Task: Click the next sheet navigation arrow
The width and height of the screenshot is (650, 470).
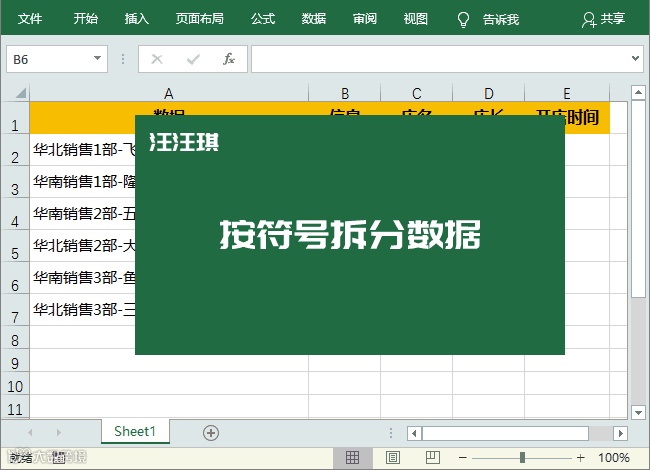Action: 58,433
